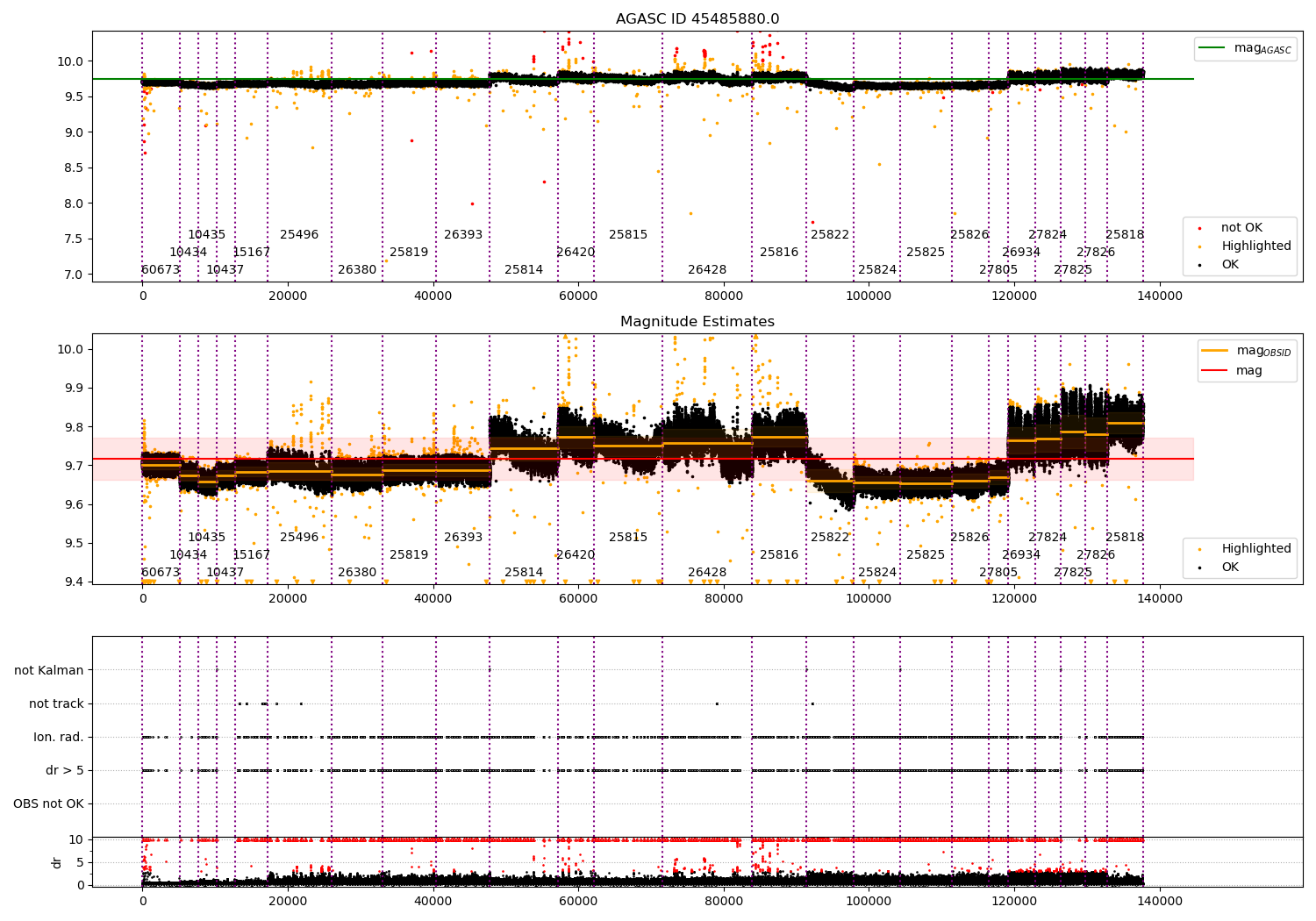This screenshot has height=921, width=1316.
Task: Click obsid label 26428 in top plot
Action: (707, 270)
